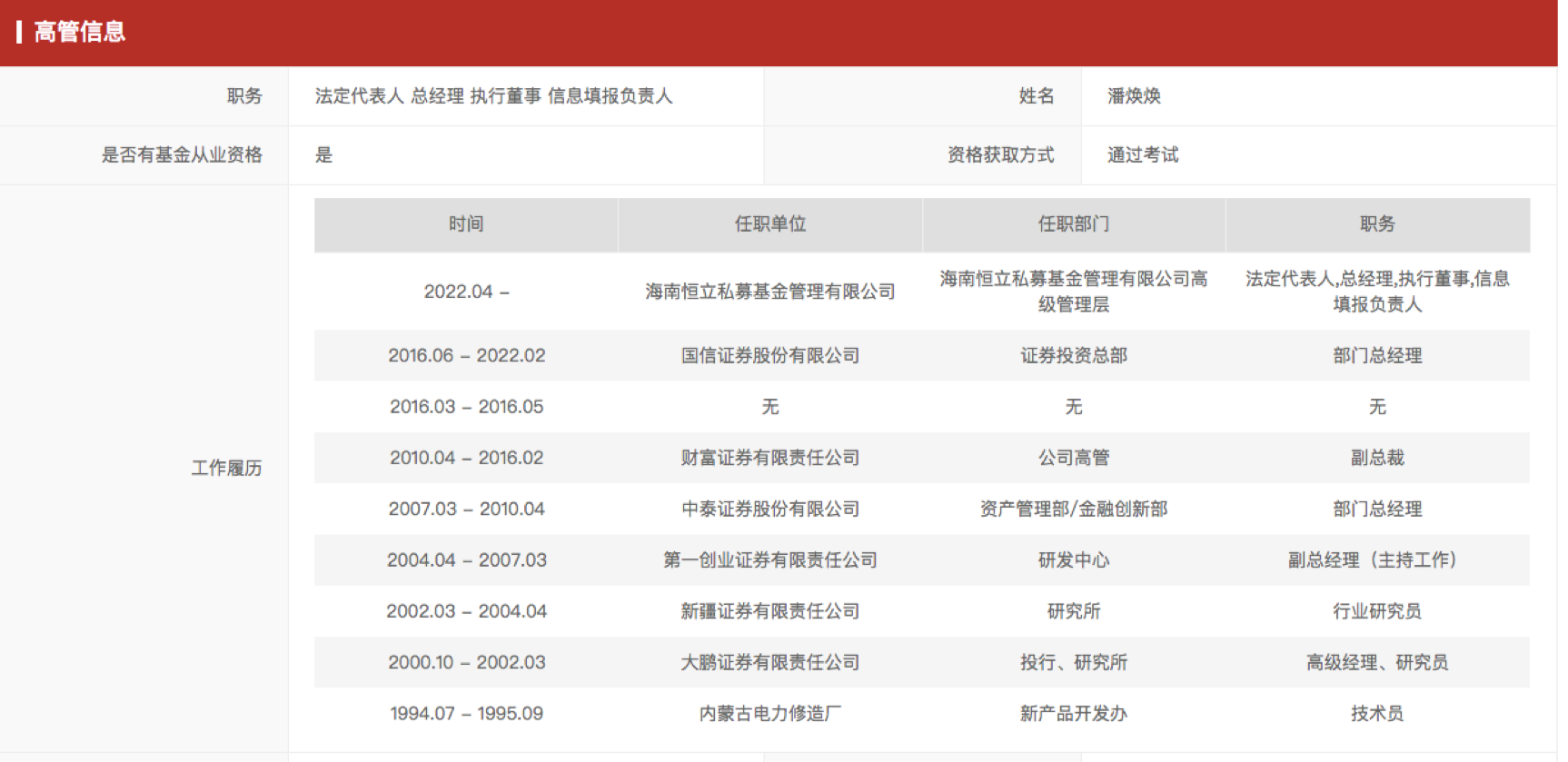This screenshot has height=762, width=1568.
Task: Click 海南恒立私募基金管理有限公司 in 任职单位 column
Action: tap(770, 292)
